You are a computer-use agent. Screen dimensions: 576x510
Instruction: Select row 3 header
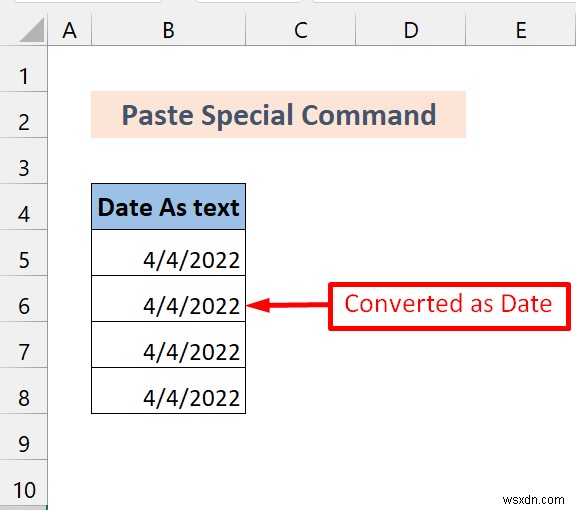click(x=24, y=161)
